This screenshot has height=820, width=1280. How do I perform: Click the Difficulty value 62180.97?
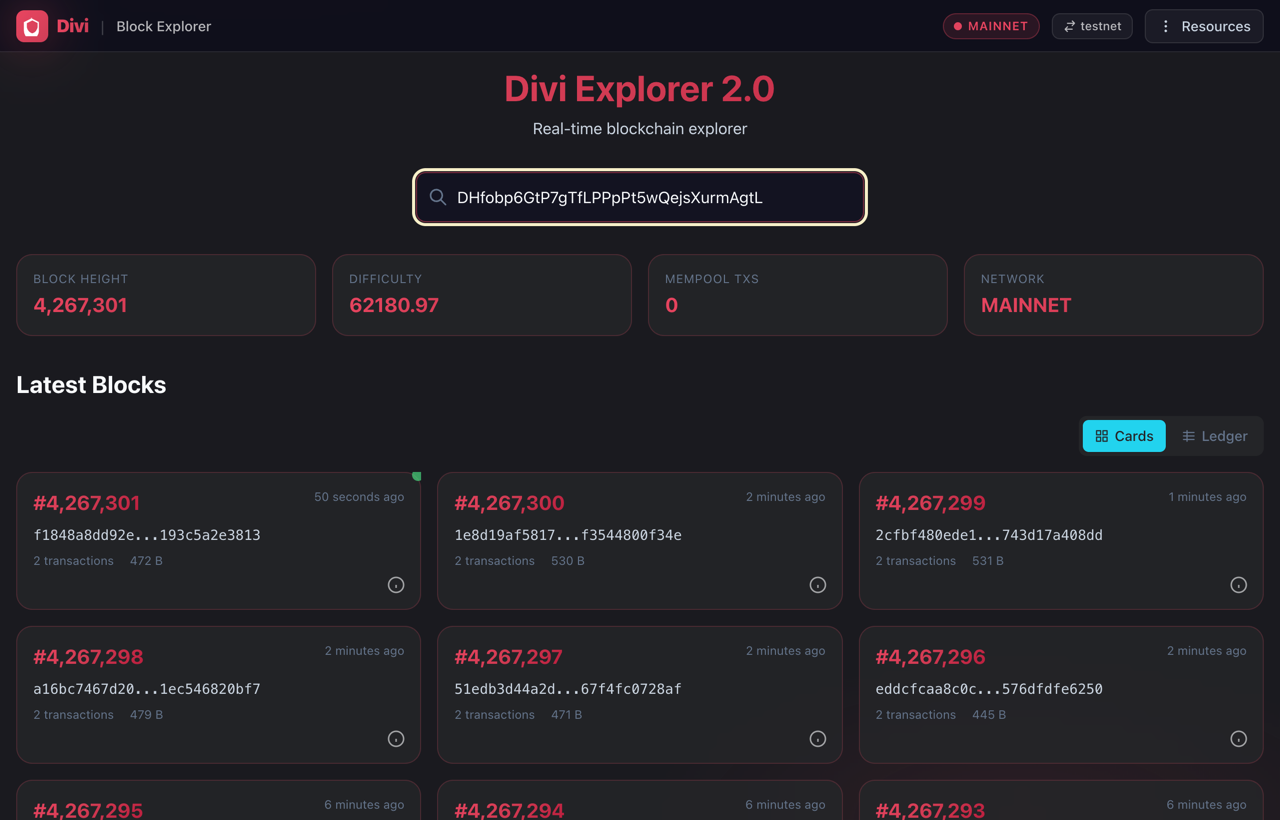[x=394, y=305]
